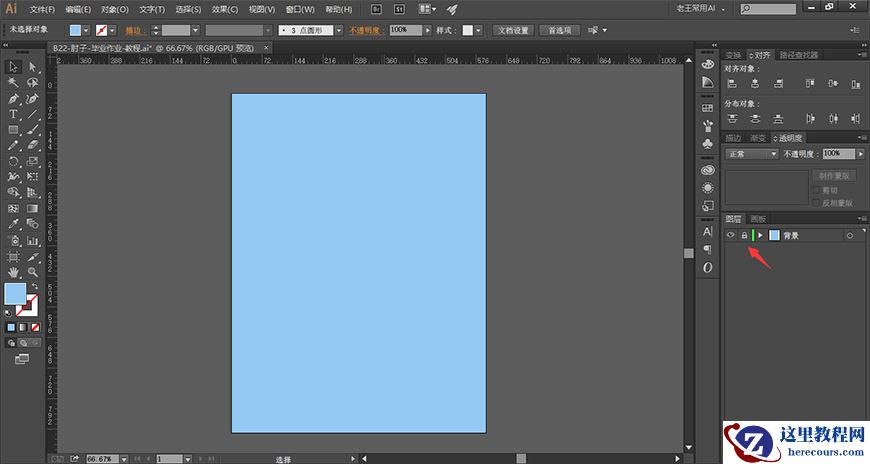Enable the 反相蒙版 checkbox
This screenshot has width=870, height=464.
pos(817,202)
